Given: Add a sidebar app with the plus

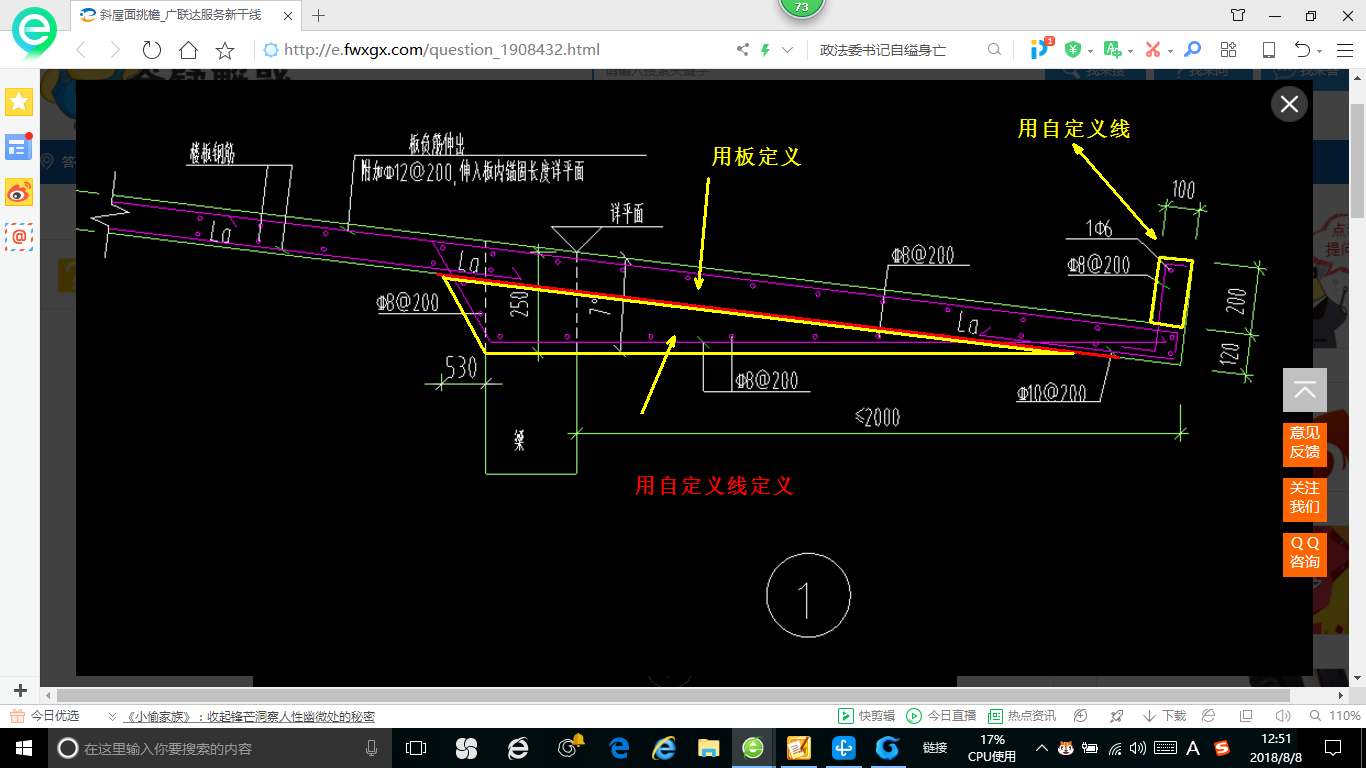Looking at the screenshot, I should (x=19, y=690).
